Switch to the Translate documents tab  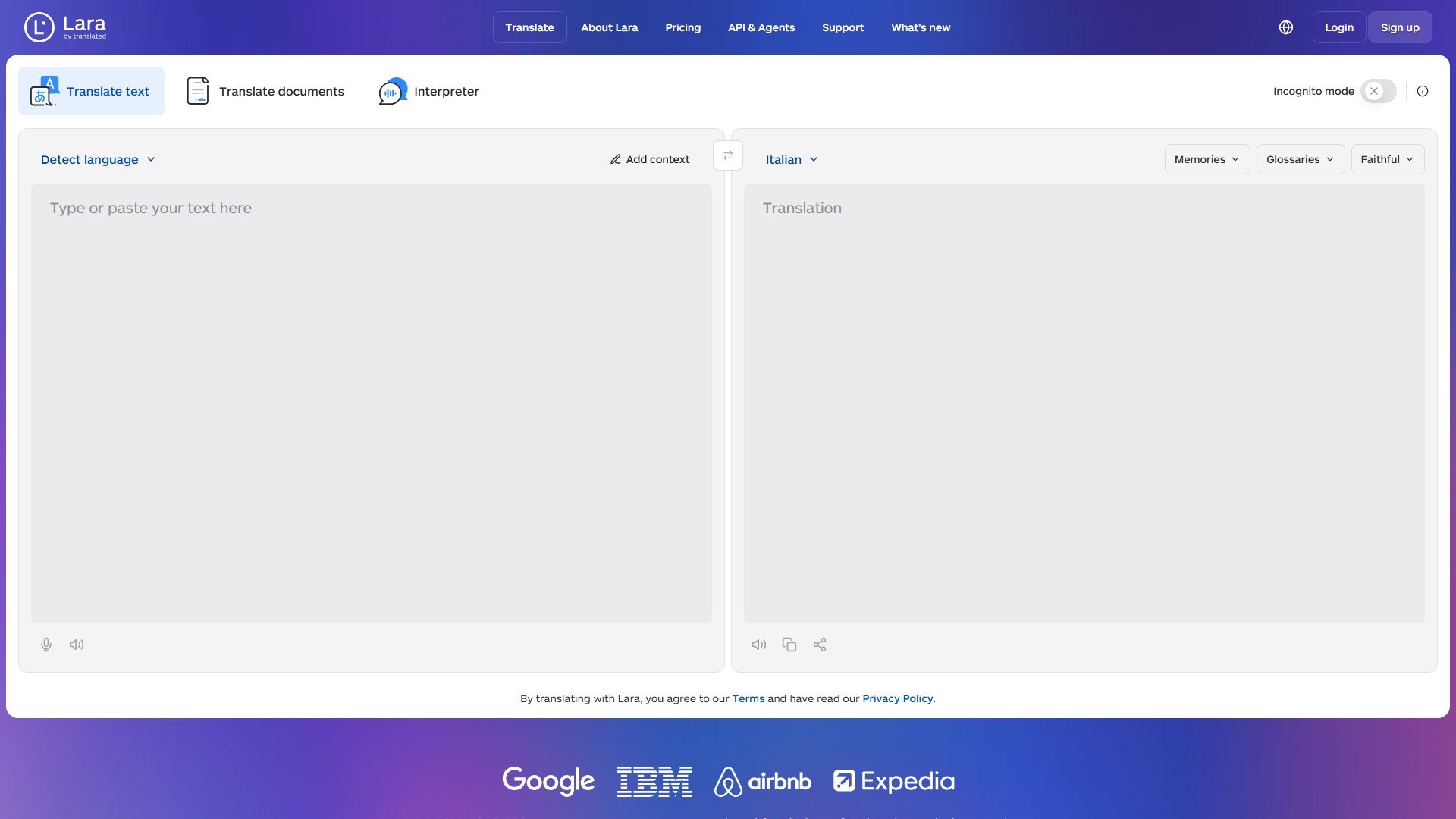click(265, 91)
